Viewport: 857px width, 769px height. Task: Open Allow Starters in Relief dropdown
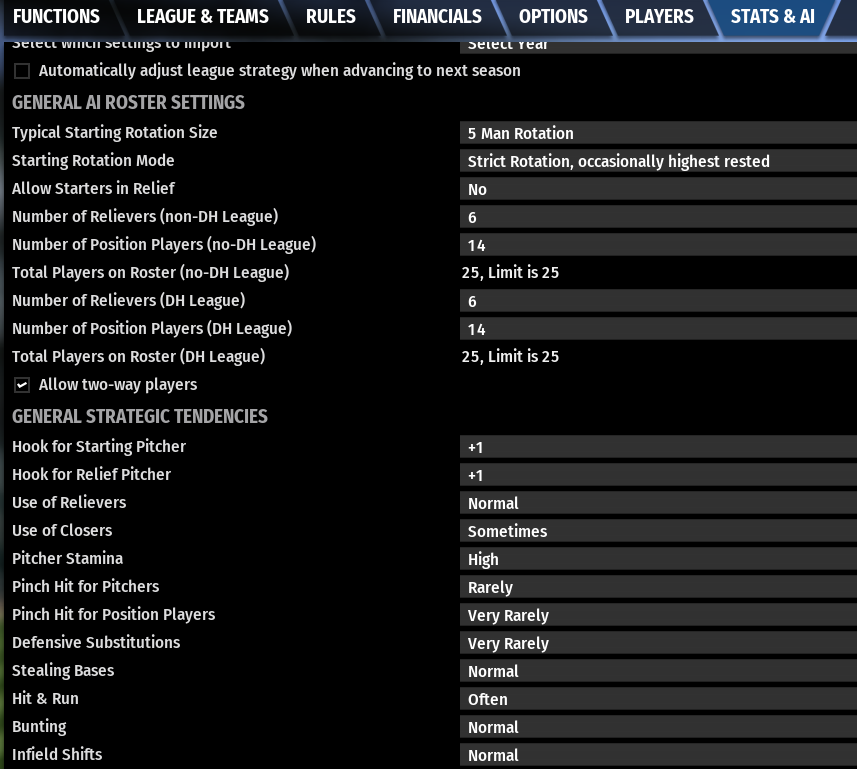tap(658, 189)
